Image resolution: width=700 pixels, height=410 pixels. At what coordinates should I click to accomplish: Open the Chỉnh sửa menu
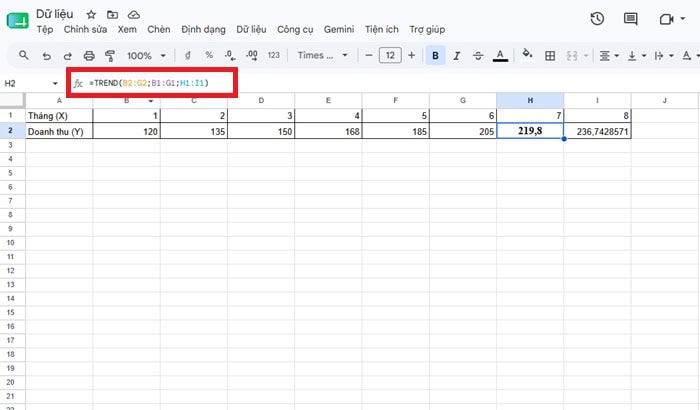(85, 29)
